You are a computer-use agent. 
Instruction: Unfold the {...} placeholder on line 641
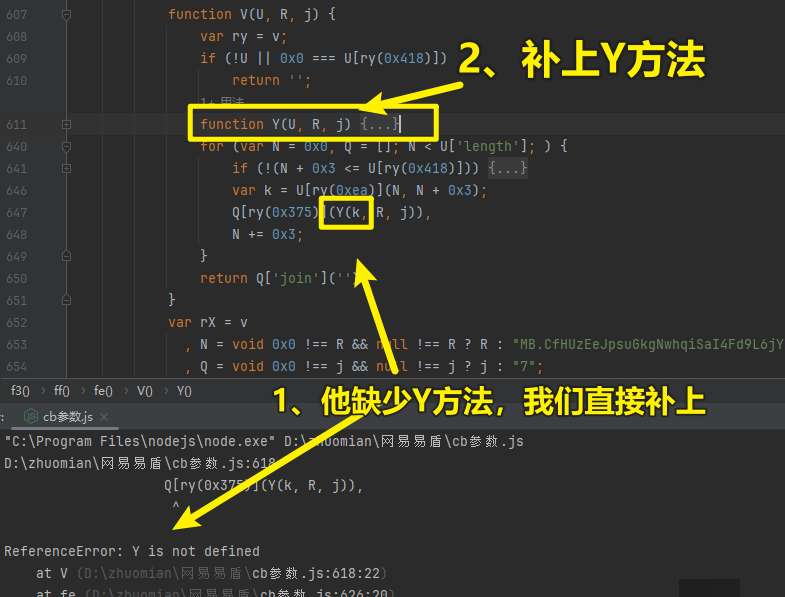(x=508, y=168)
